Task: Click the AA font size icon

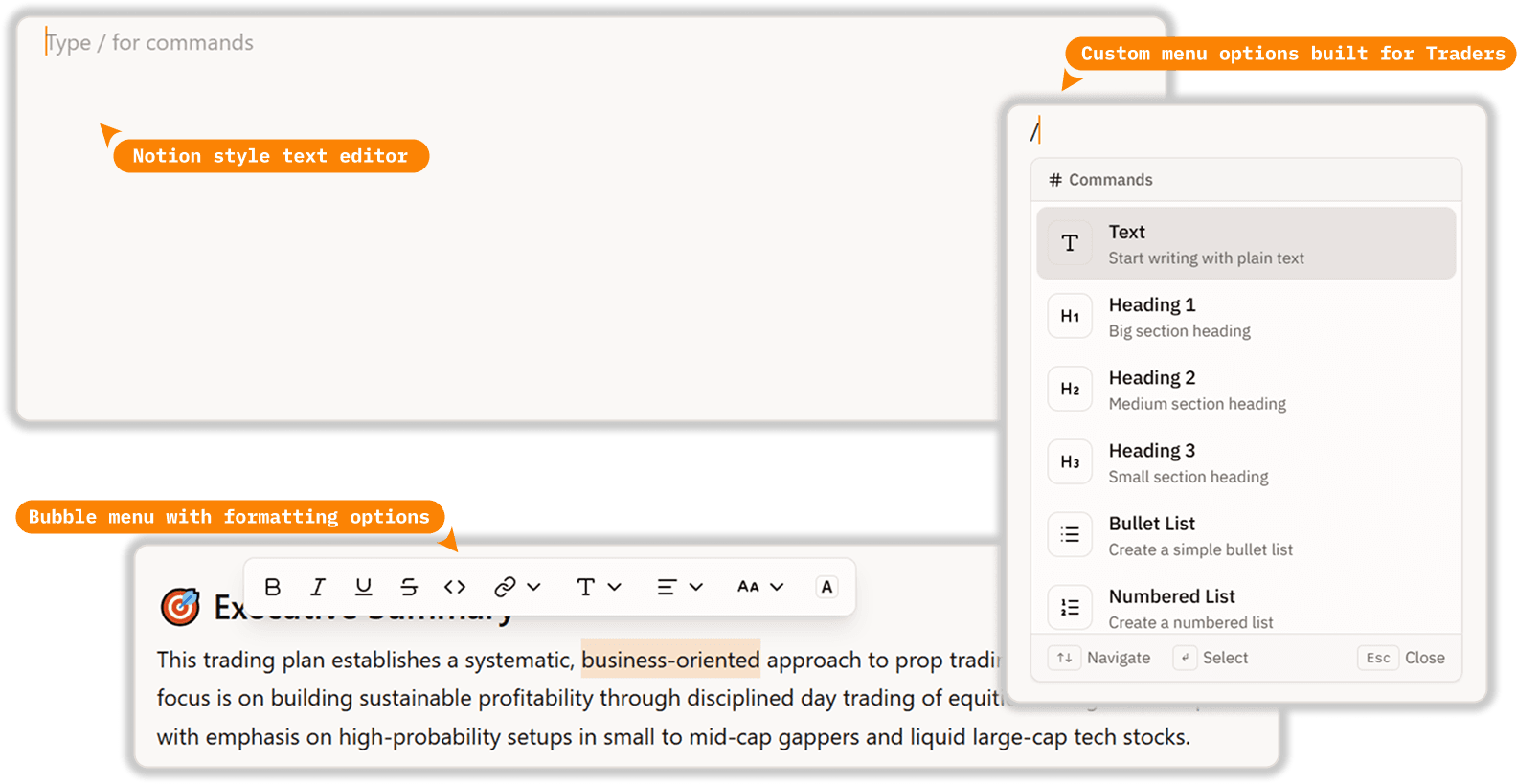Action: click(x=748, y=587)
